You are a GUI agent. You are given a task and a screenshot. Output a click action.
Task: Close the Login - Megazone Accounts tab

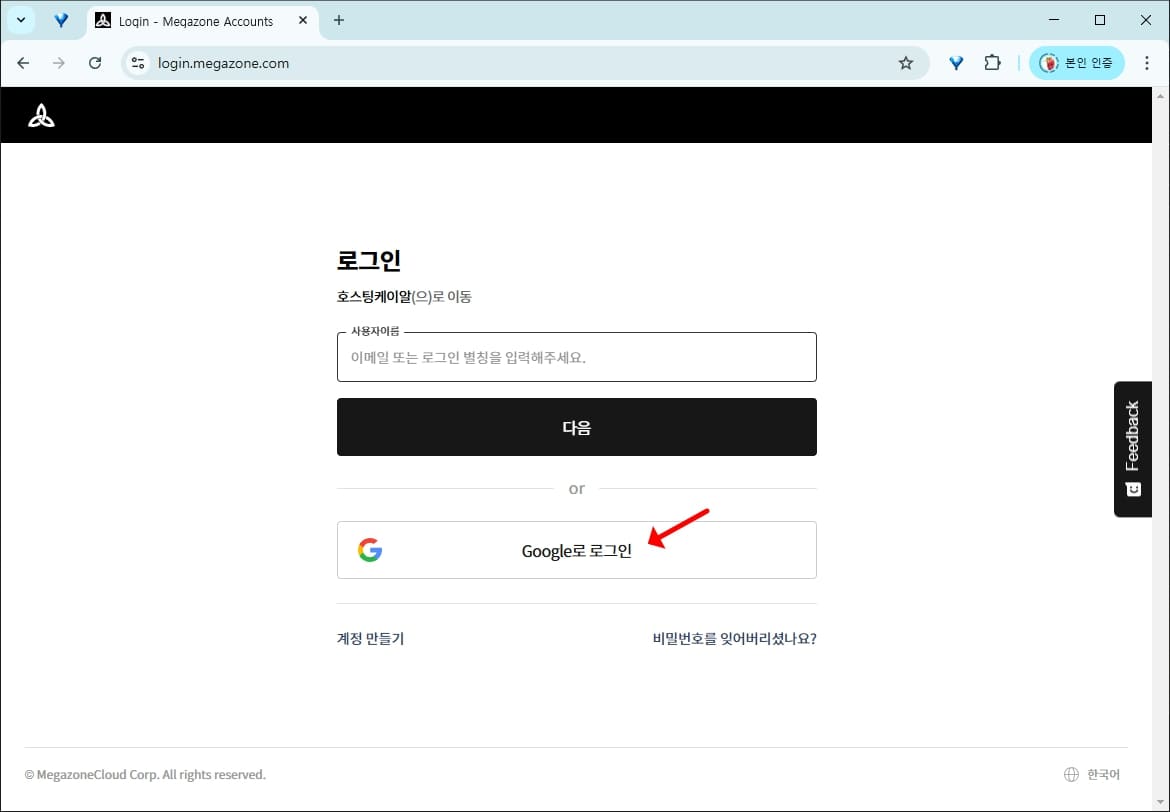tap(303, 21)
